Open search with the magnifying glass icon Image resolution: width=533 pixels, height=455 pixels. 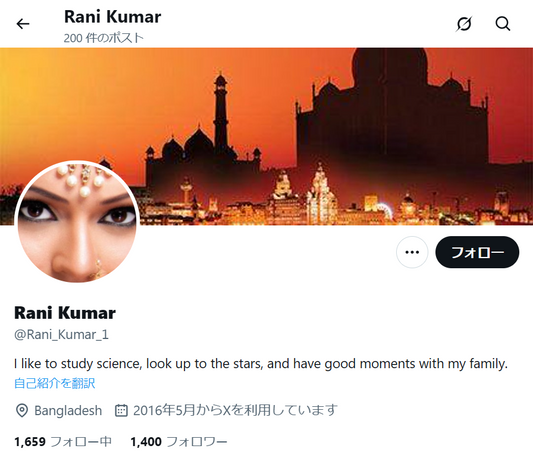pyautogui.click(x=502, y=24)
